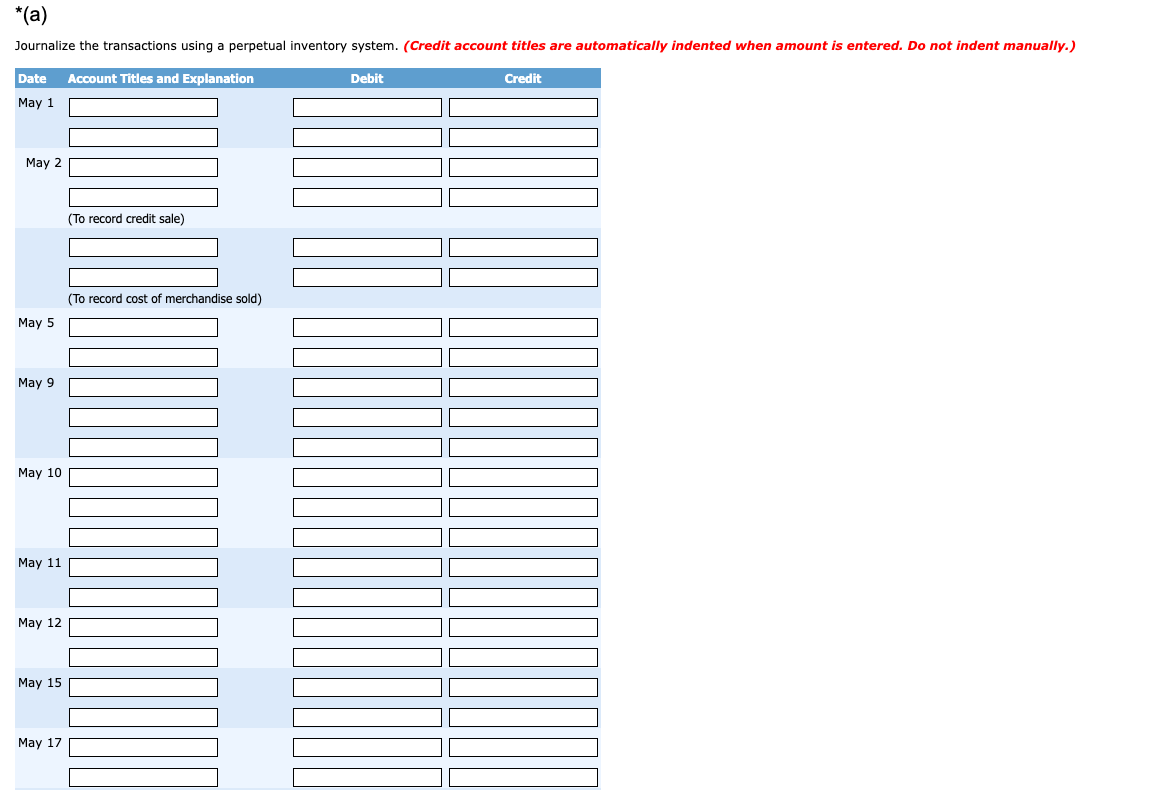Click the May 10 first debit field
Image resolution: width=1169 pixels, height=790 pixels.
pyautogui.click(x=367, y=478)
